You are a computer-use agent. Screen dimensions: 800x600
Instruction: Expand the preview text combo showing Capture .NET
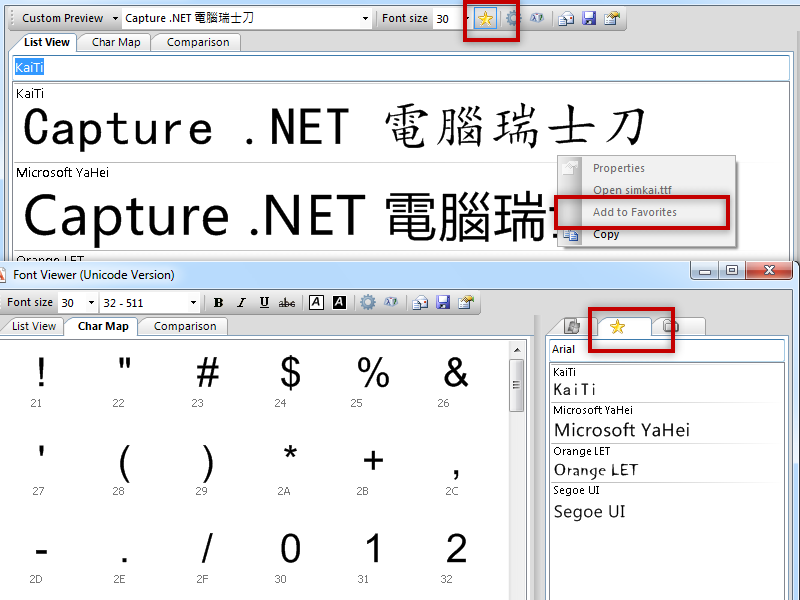[365, 19]
